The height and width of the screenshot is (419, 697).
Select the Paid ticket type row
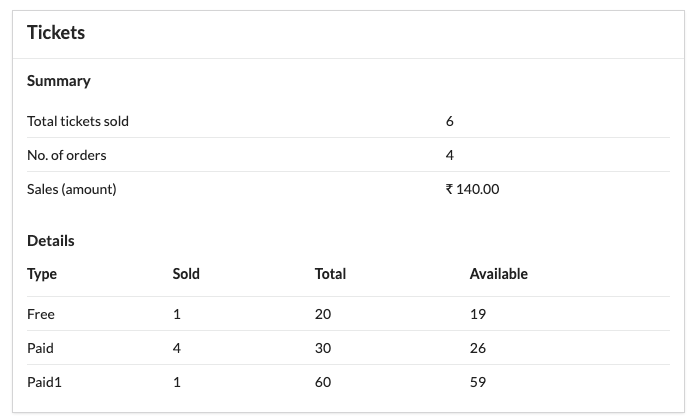pyautogui.click(x=40, y=348)
